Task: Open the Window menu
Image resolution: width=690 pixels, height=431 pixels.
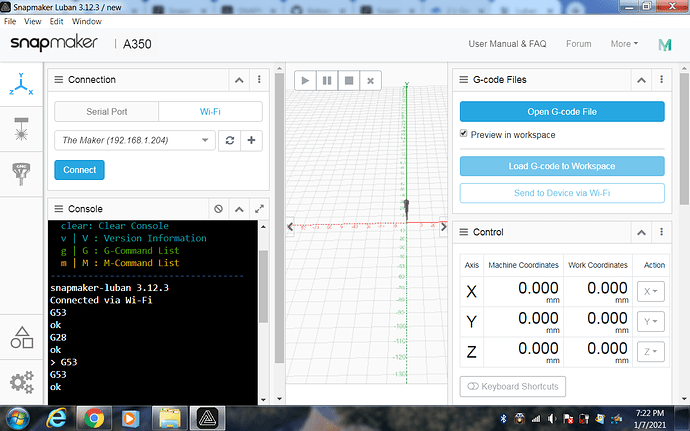Action: [x=87, y=21]
